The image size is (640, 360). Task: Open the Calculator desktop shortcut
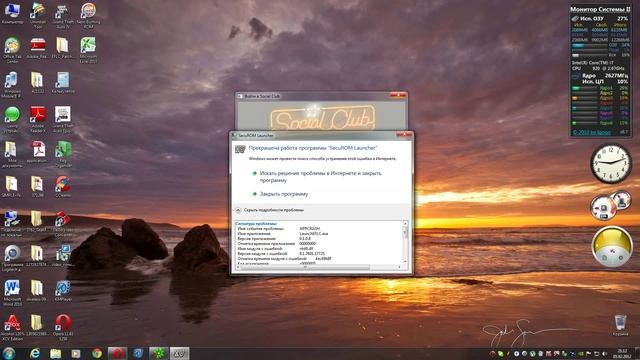click(x=63, y=83)
